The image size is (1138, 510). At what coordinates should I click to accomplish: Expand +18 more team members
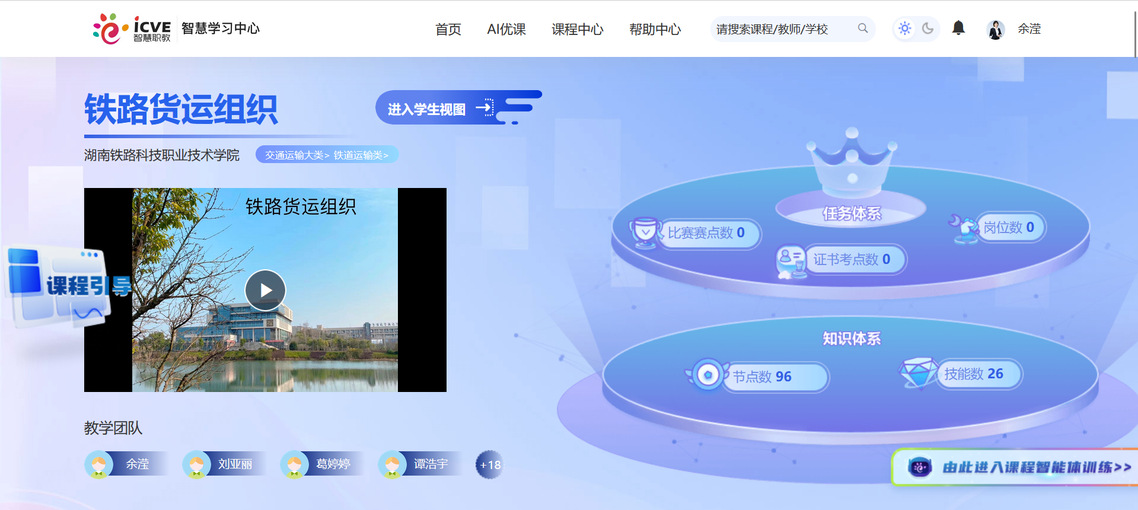[489, 464]
